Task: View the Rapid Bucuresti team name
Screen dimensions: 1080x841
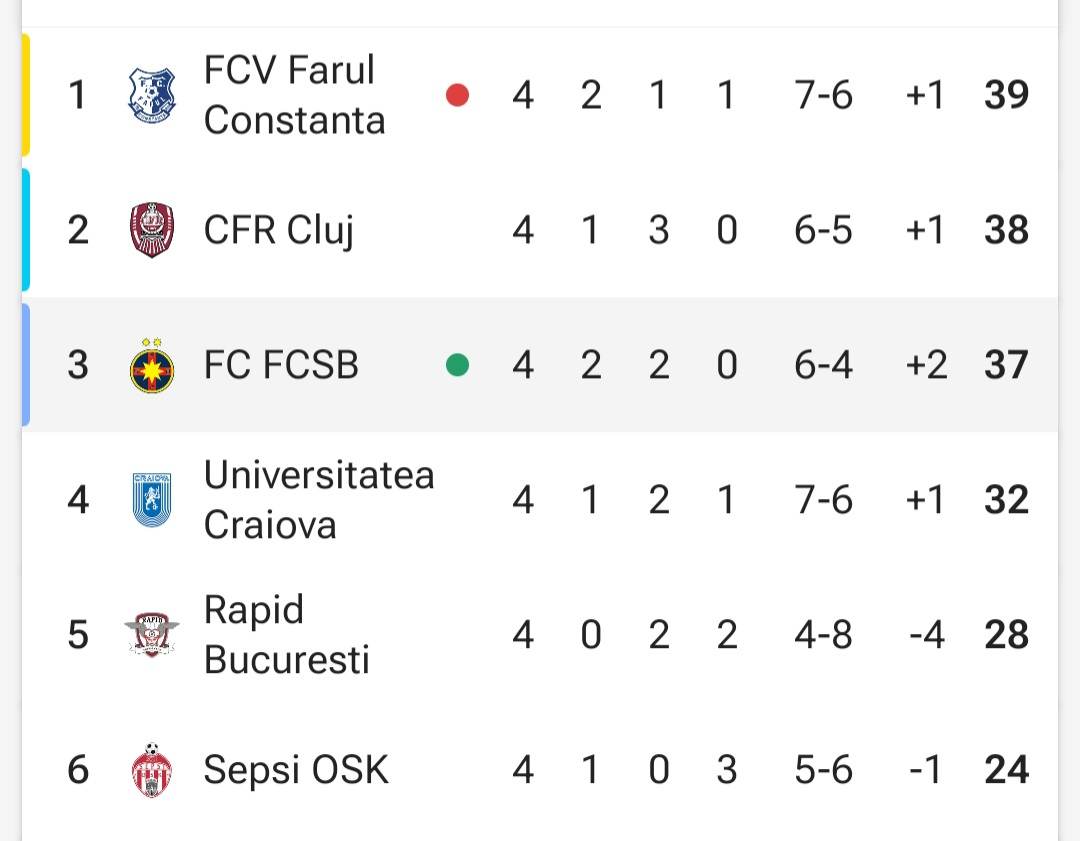Action: (287, 634)
